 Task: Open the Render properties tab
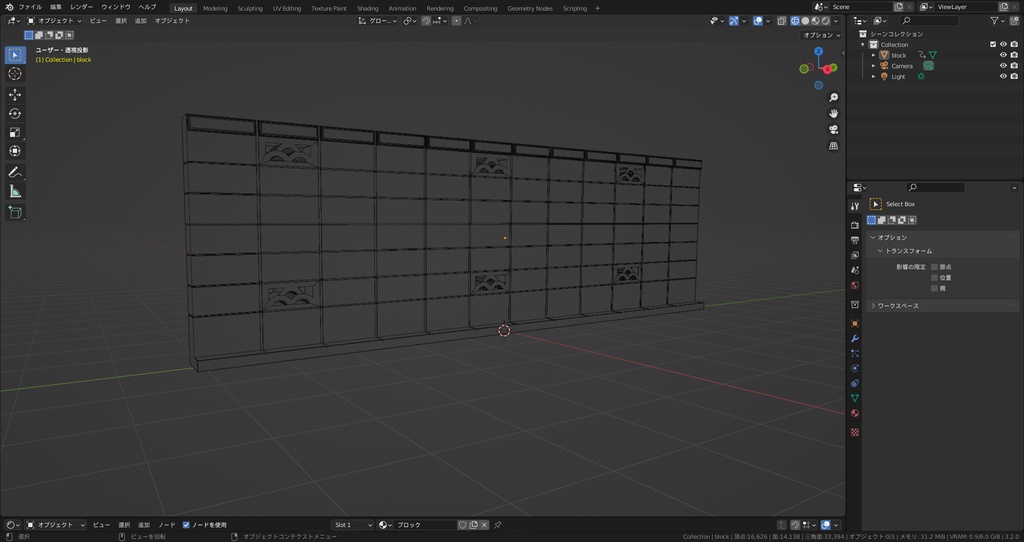click(x=855, y=225)
